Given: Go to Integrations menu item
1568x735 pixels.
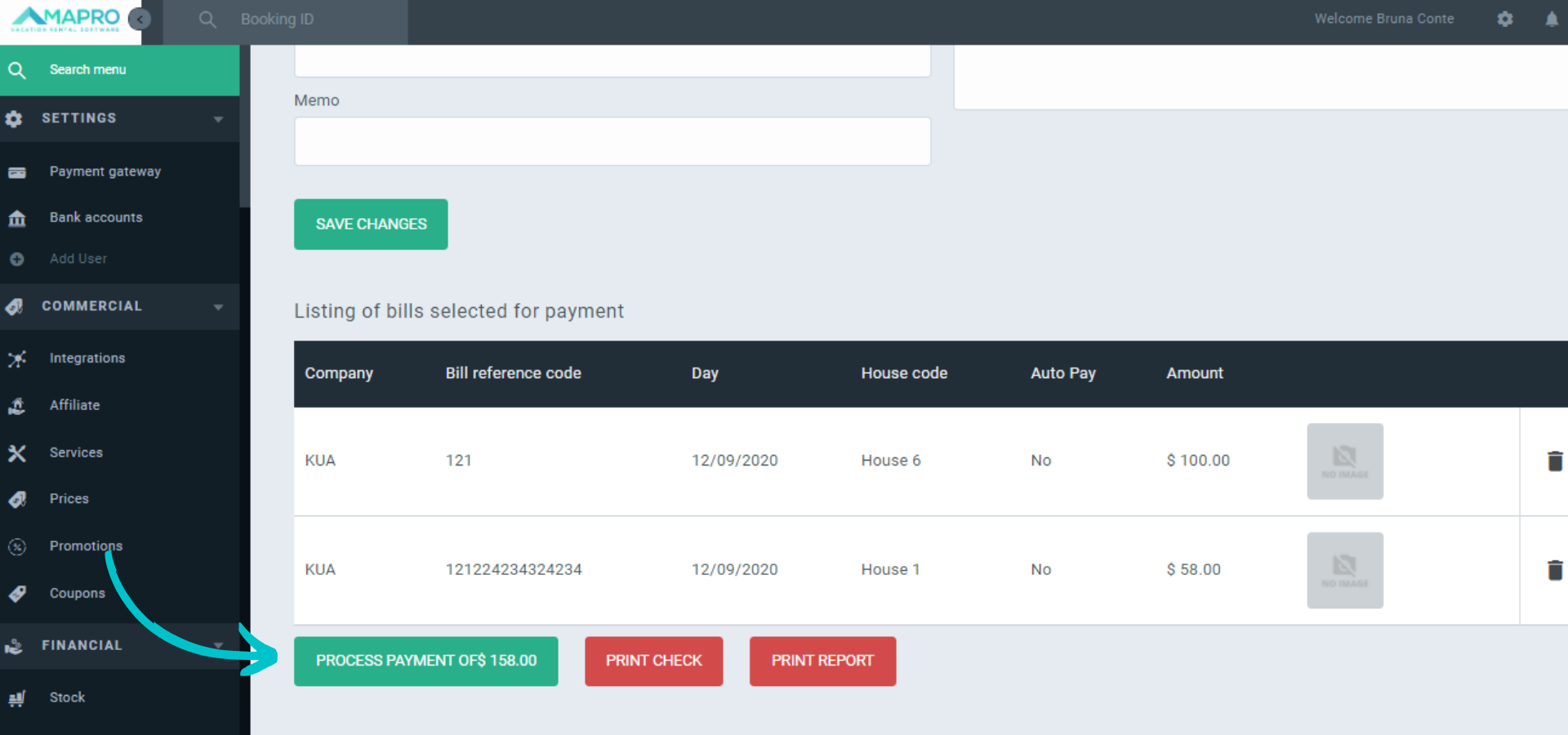Looking at the screenshot, I should click(87, 358).
